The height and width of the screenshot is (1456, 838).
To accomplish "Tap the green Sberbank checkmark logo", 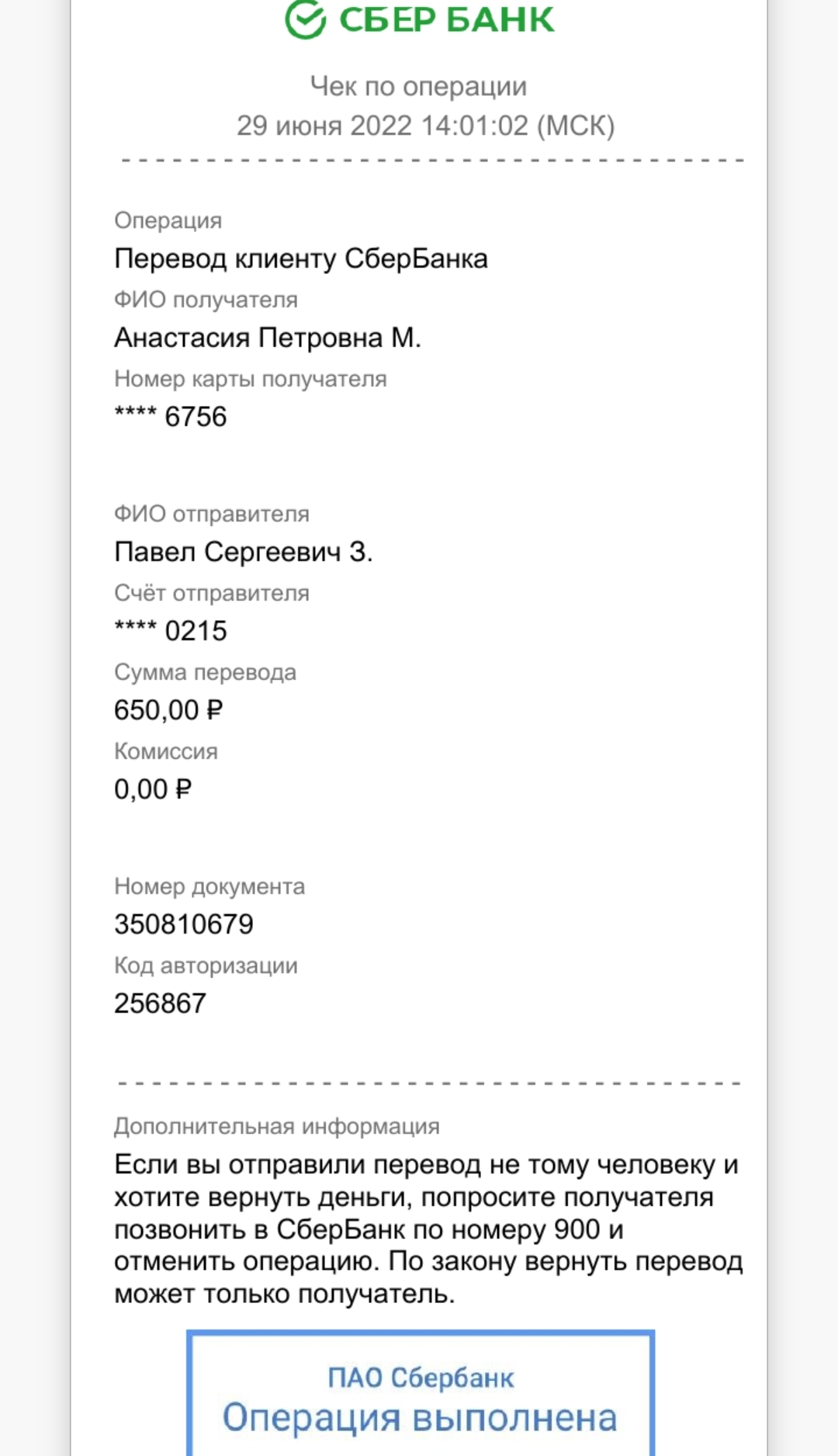I will 306,19.
